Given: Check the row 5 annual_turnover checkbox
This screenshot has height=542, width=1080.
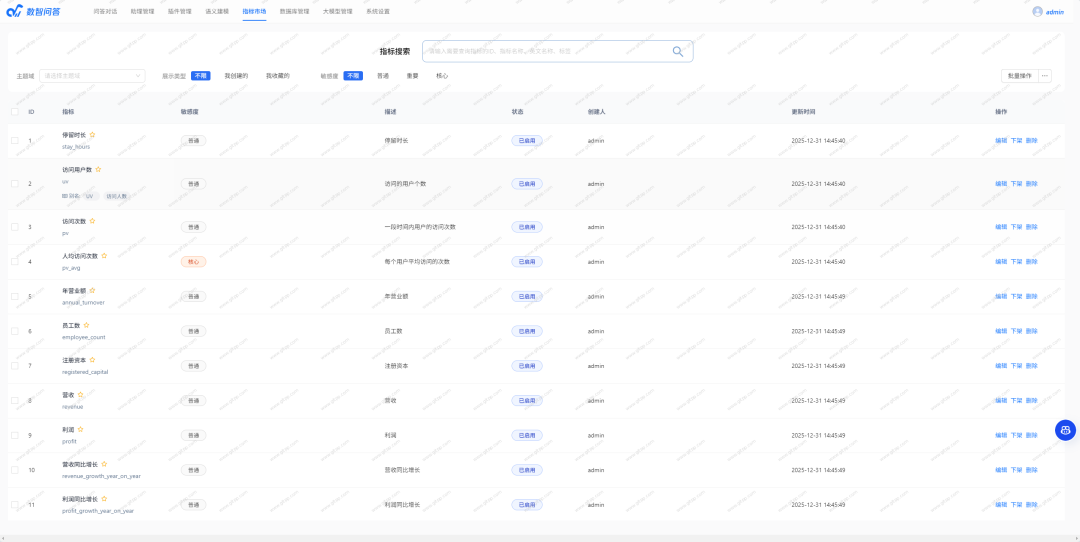Looking at the screenshot, I should [15, 296].
